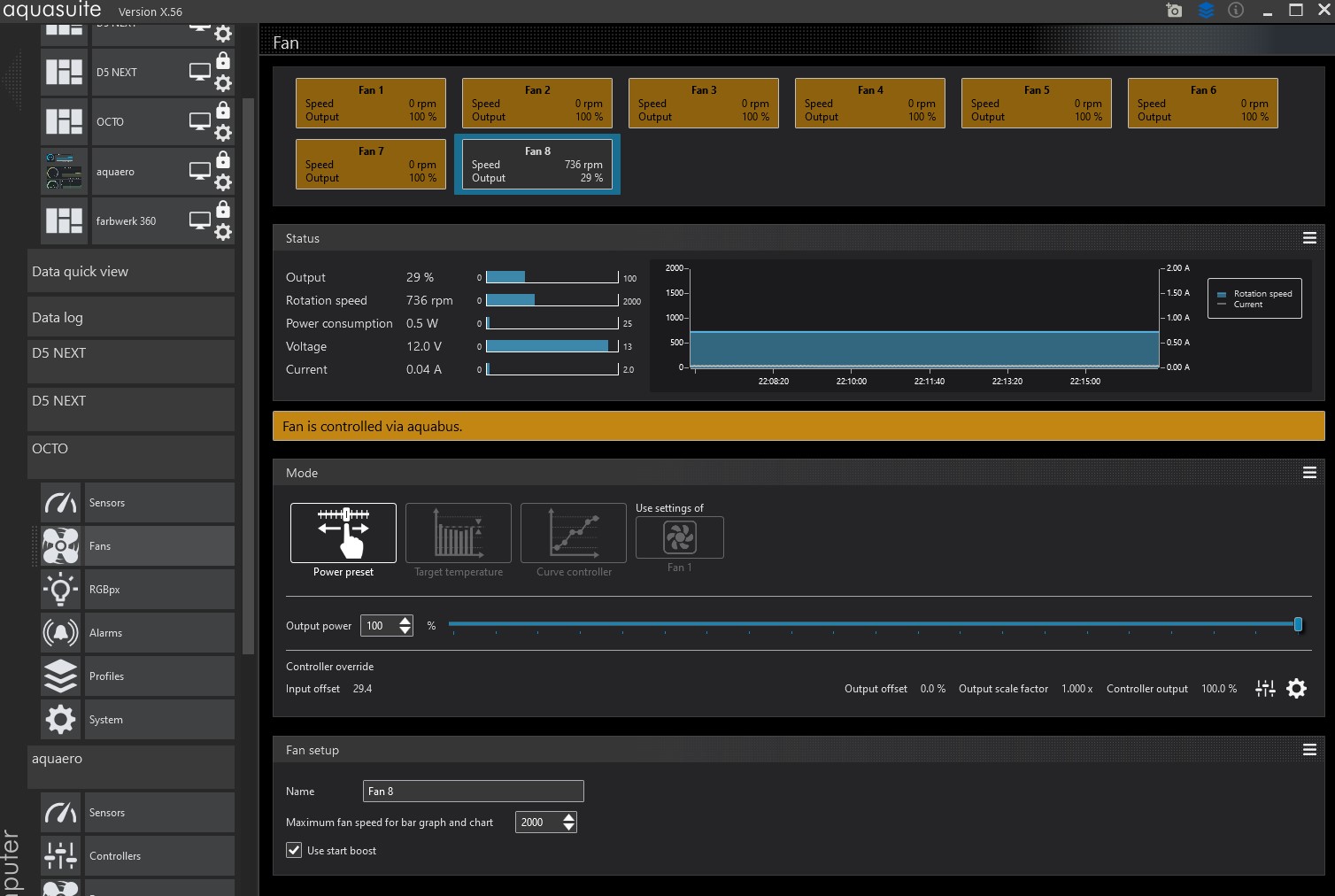Click the D5 NEXT device icon

[x=64, y=72]
